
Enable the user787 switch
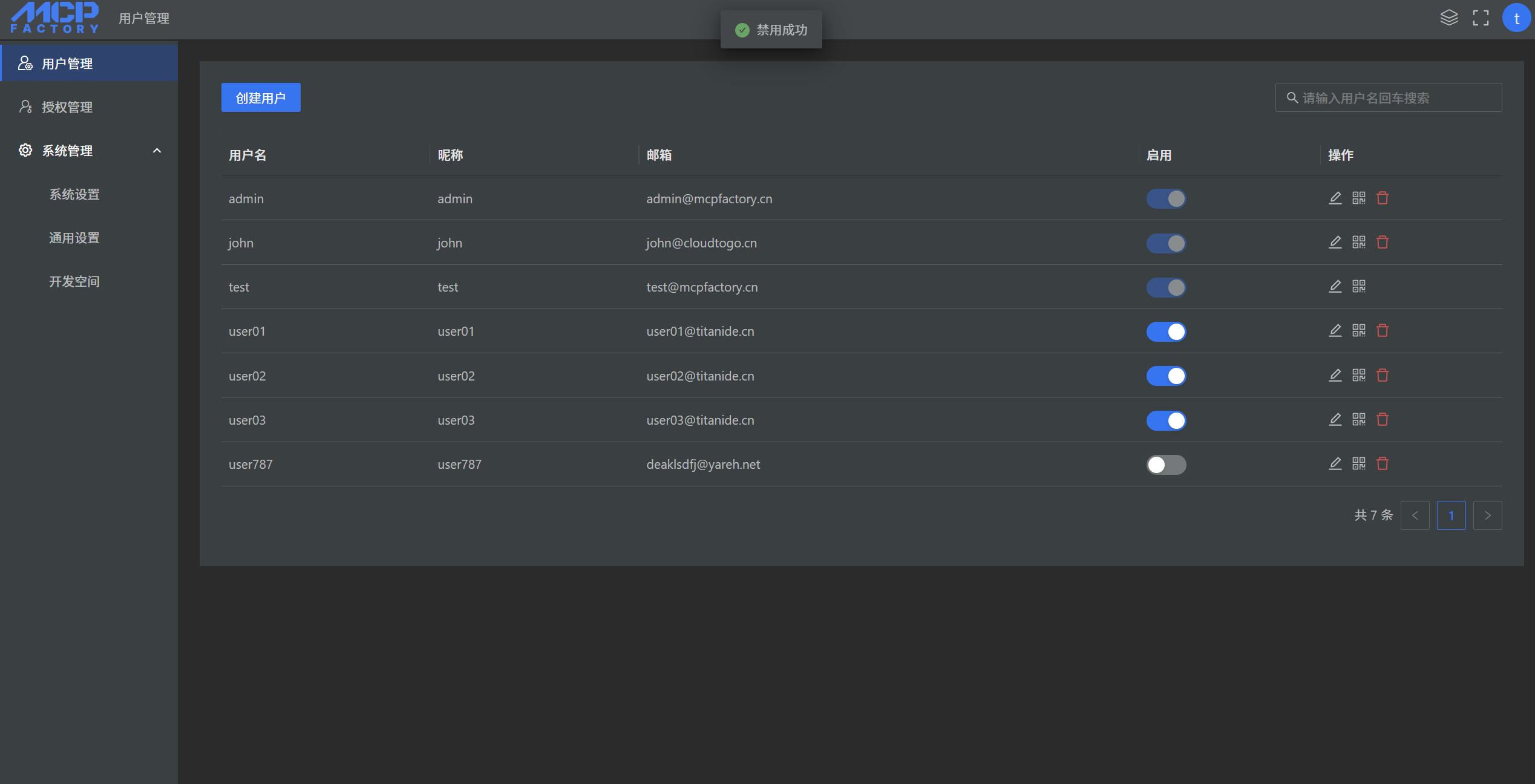[1166, 465]
